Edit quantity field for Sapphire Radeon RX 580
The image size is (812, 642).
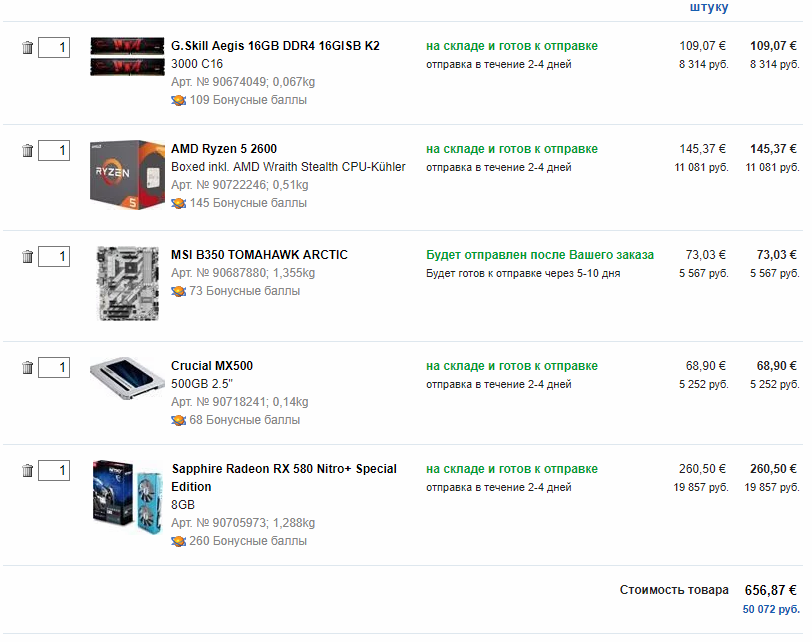(x=54, y=471)
